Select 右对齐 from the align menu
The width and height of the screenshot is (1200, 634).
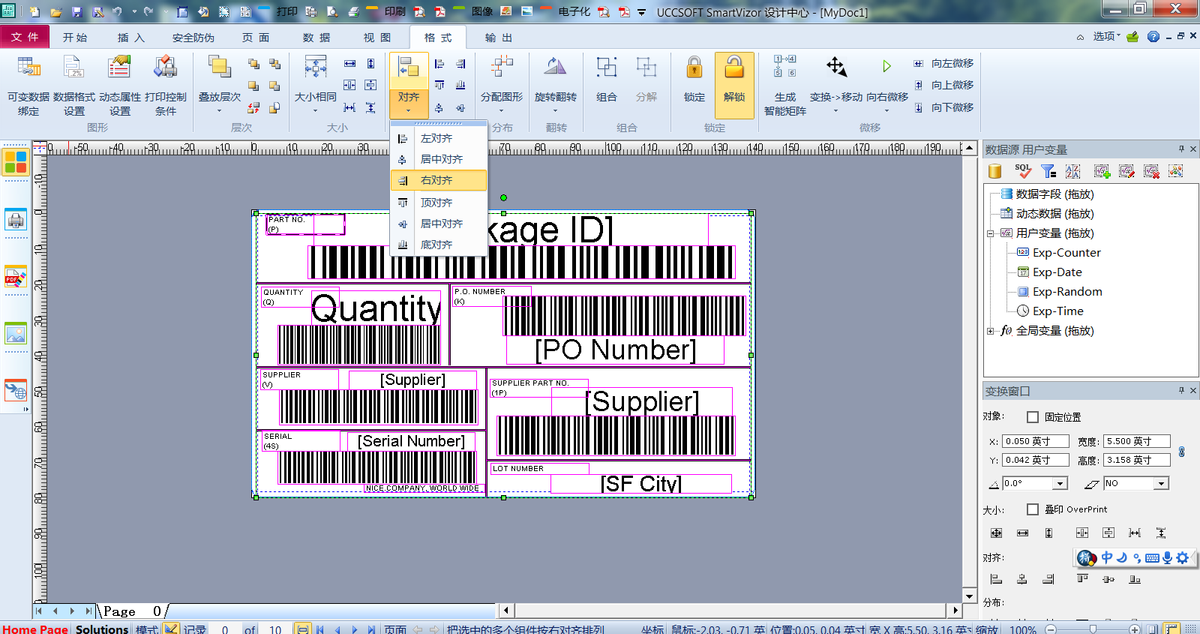point(438,181)
